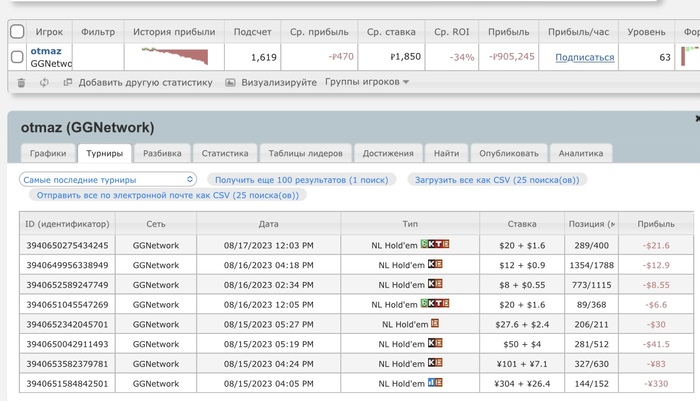Click the refresh arrows icon
Screen dimensions: 700x401
click(44, 83)
